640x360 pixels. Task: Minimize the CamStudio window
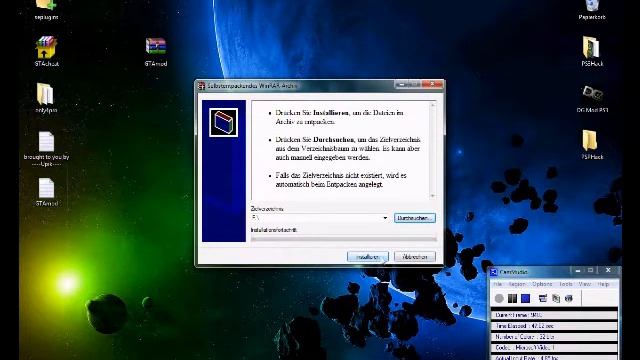point(578,271)
